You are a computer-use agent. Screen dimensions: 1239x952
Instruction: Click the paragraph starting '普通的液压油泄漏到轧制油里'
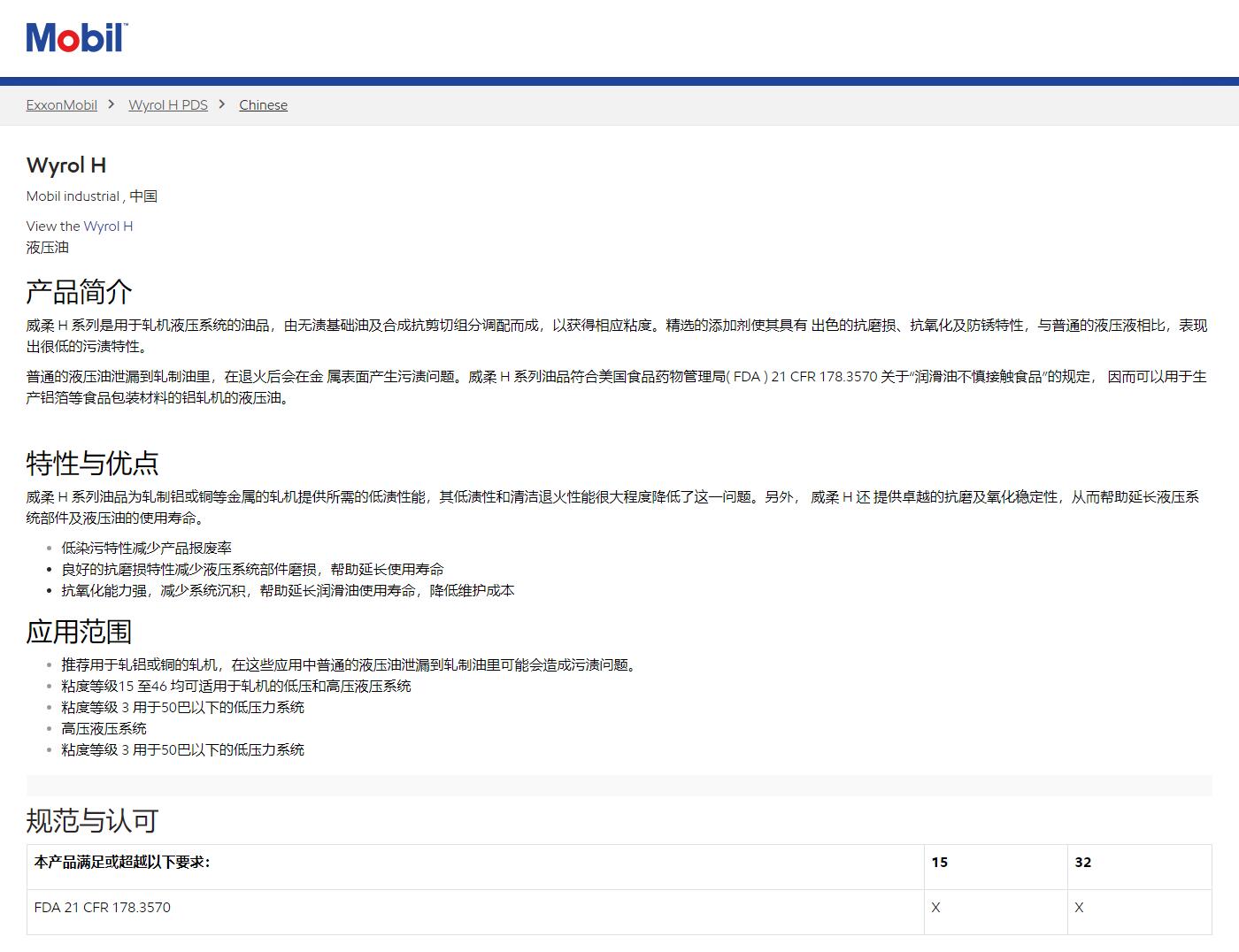[x=617, y=388]
